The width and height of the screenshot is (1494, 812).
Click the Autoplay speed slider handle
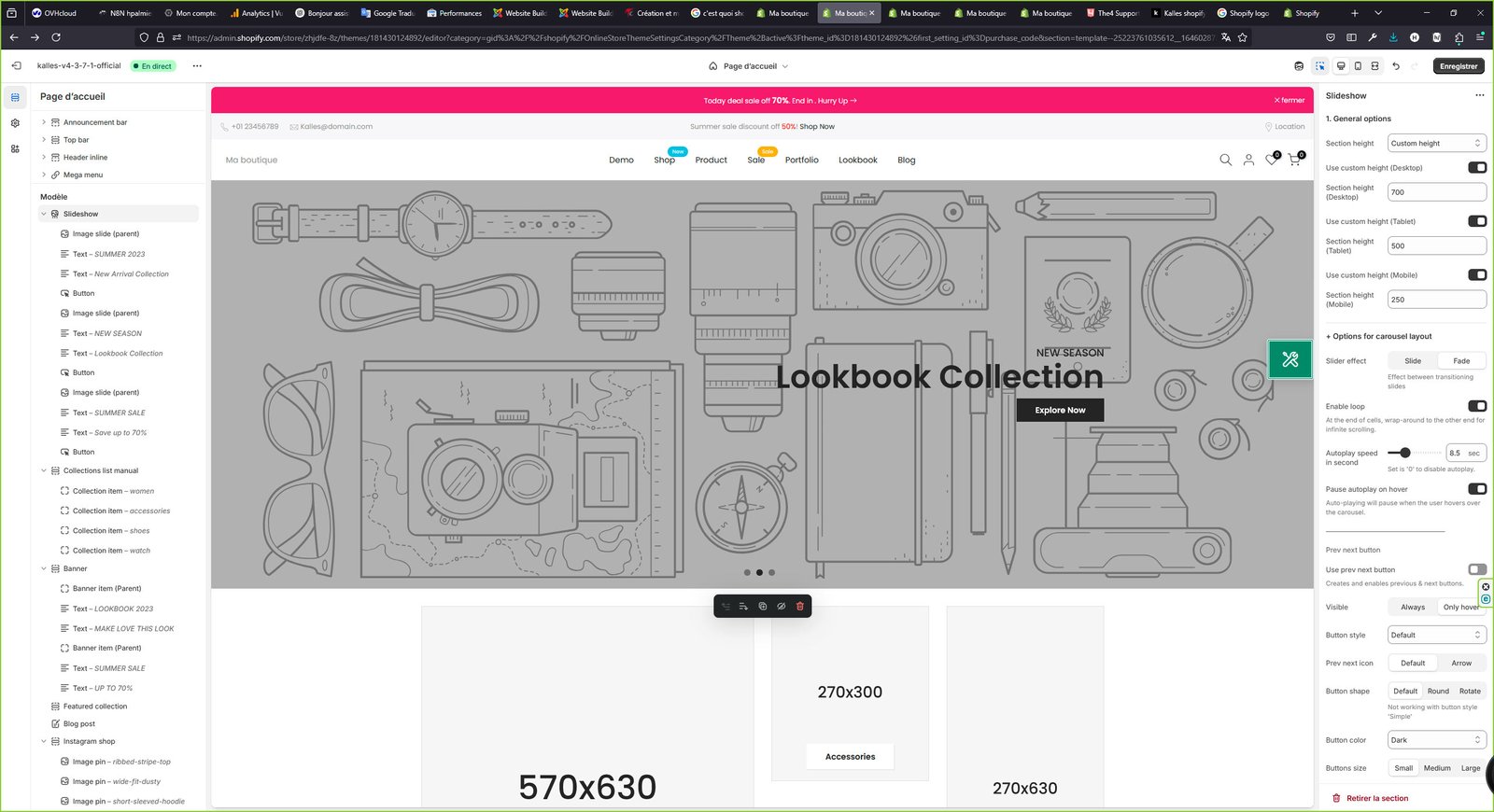tap(1405, 453)
